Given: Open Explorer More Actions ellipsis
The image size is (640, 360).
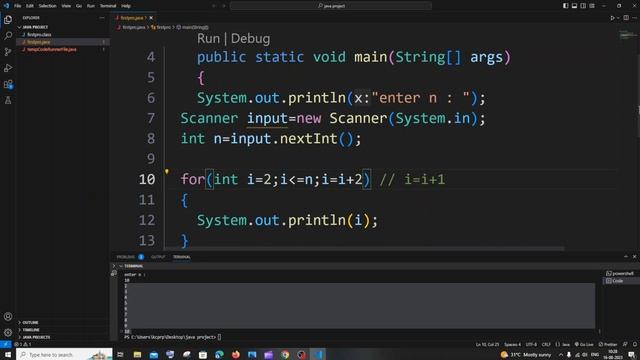Looking at the screenshot, I should (x=102, y=18).
